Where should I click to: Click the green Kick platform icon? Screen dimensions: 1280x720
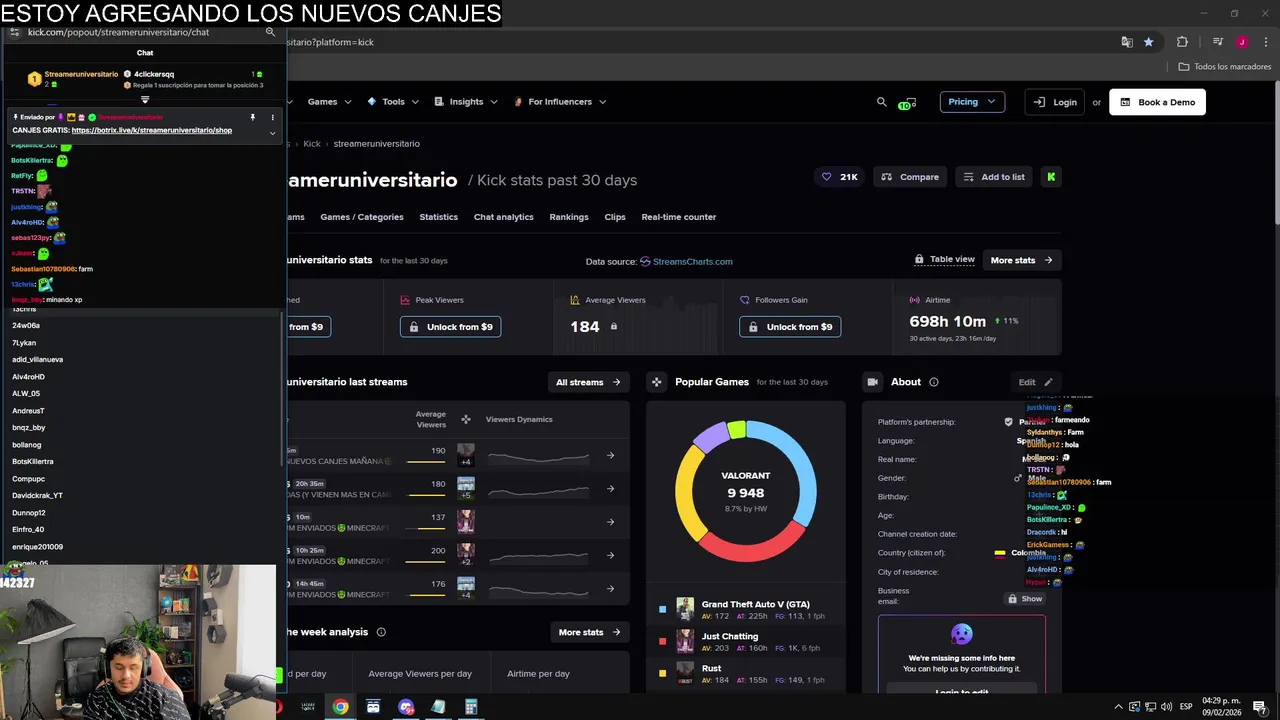coord(1051,177)
